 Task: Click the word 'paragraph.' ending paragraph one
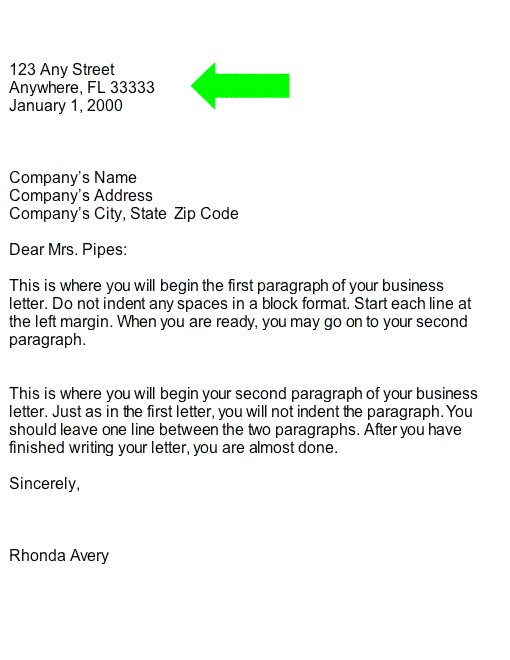(x=48, y=340)
